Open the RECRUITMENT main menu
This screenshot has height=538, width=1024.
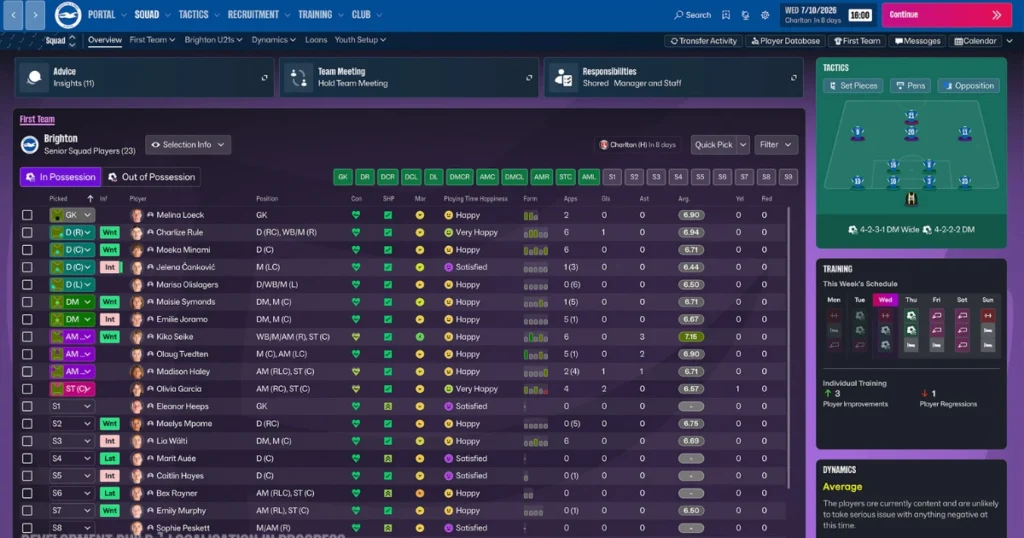[x=258, y=14]
